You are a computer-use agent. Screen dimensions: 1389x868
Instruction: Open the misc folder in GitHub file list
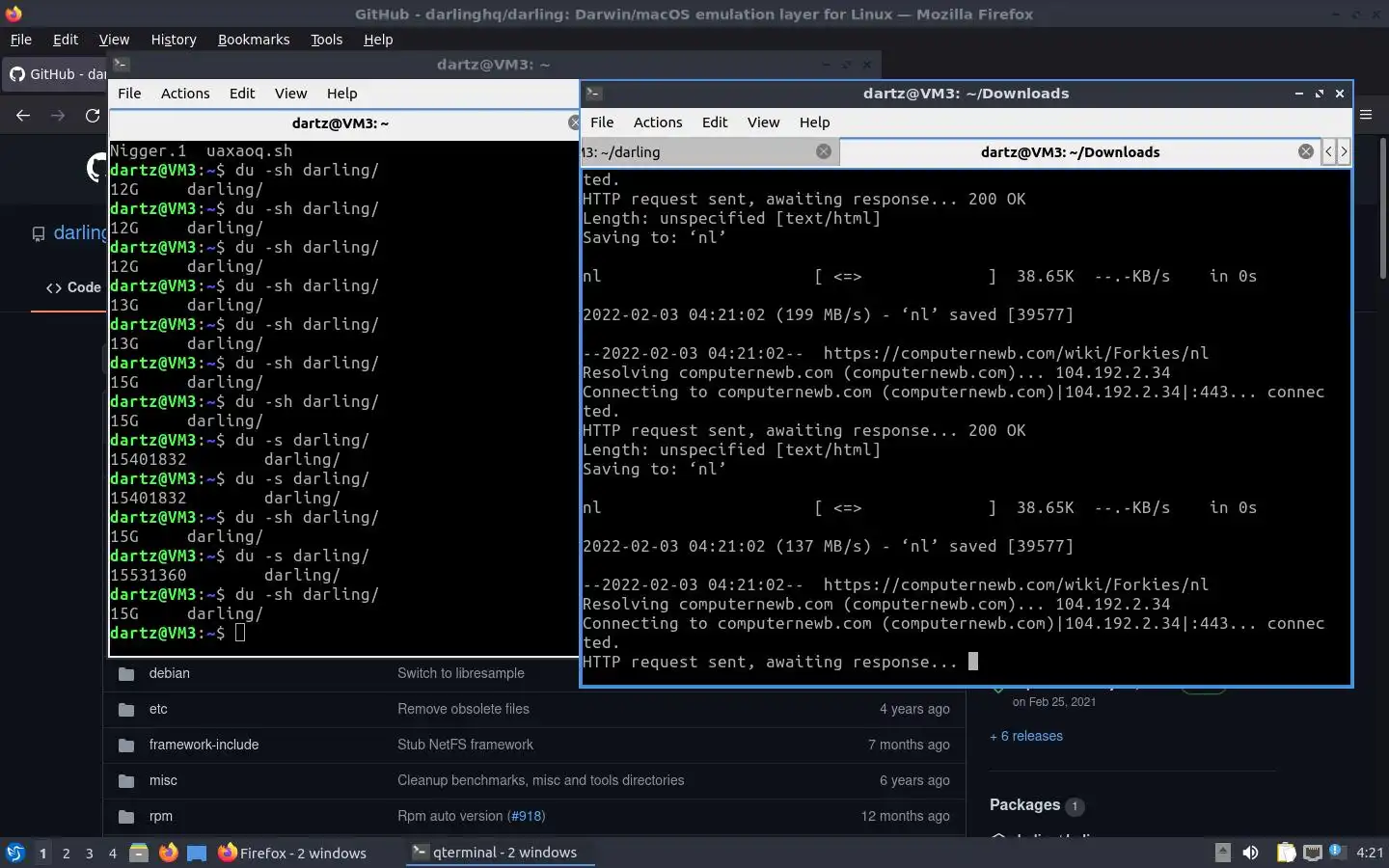click(x=163, y=780)
